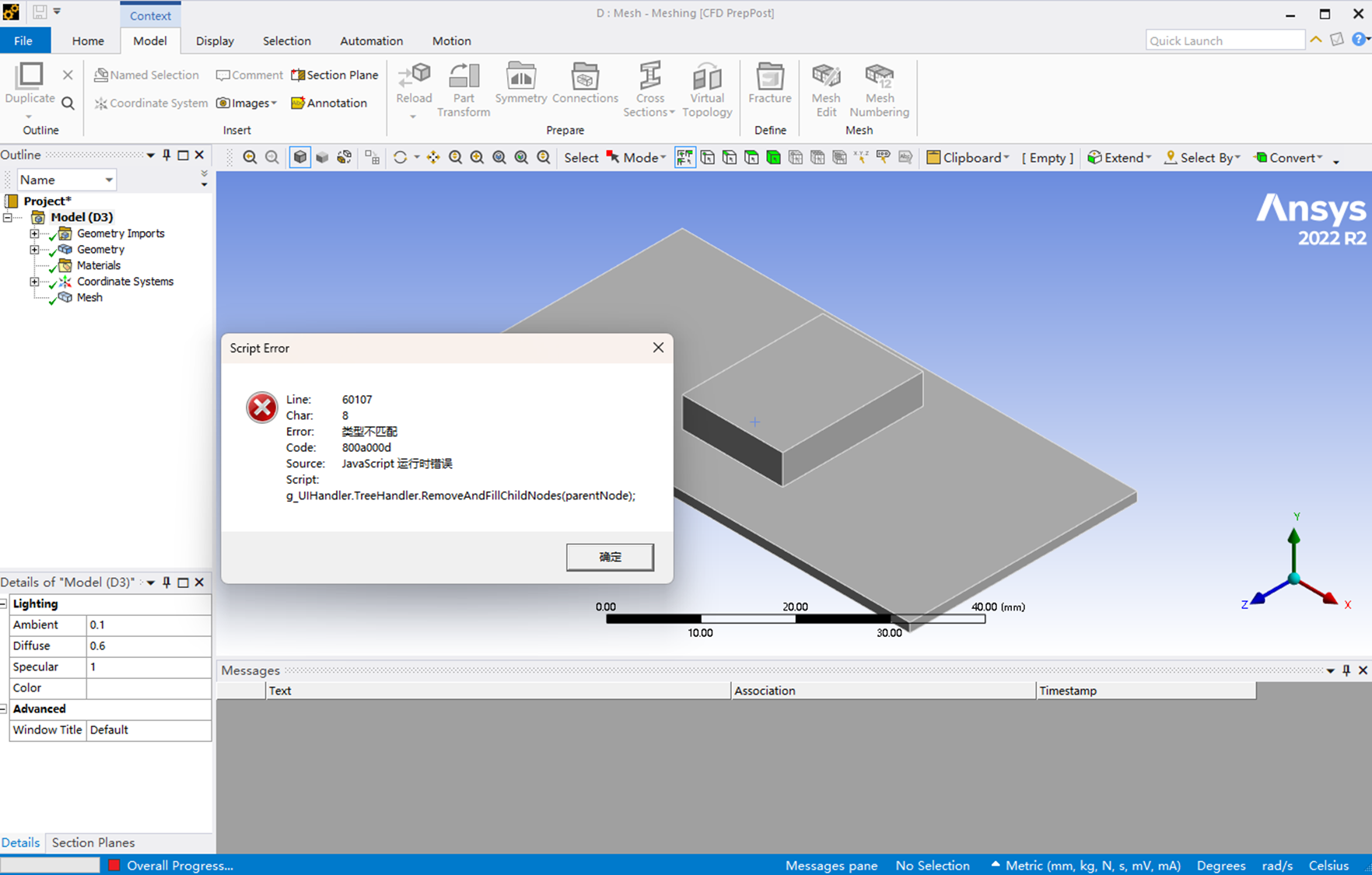Select the vertex selection filter
The image size is (1372, 875).
click(707, 157)
